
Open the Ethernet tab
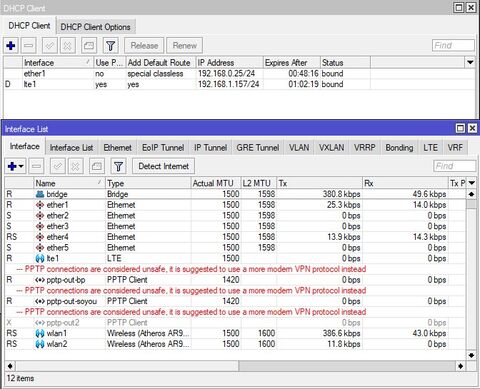pos(117,147)
